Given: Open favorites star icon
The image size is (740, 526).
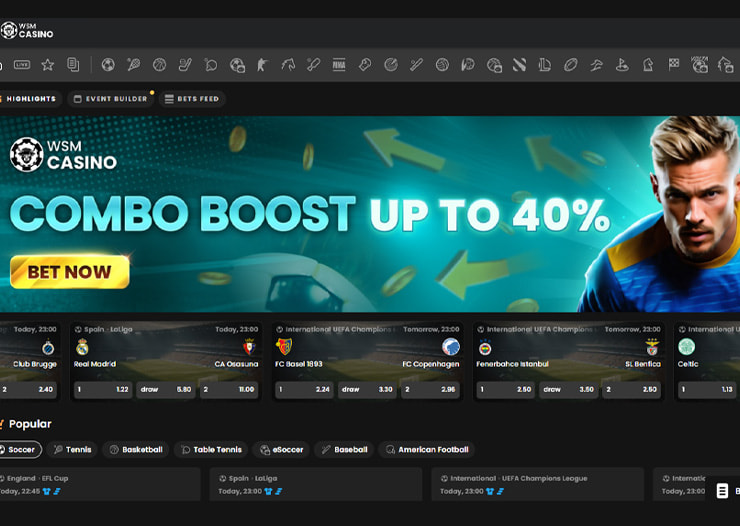Looking at the screenshot, I should (48, 65).
